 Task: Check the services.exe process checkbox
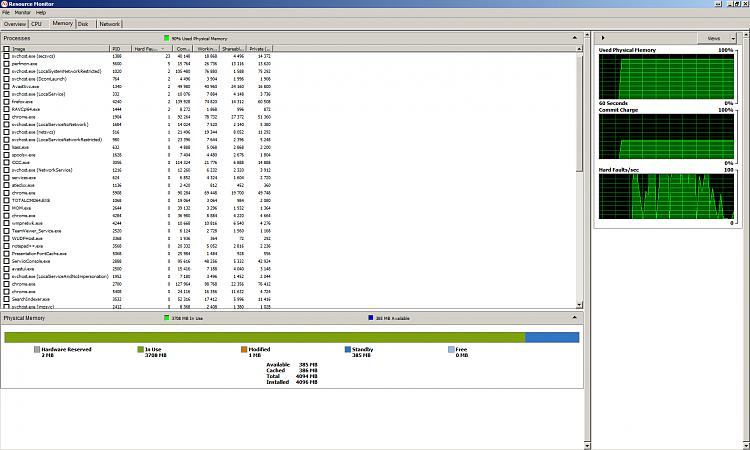coord(6,177)
